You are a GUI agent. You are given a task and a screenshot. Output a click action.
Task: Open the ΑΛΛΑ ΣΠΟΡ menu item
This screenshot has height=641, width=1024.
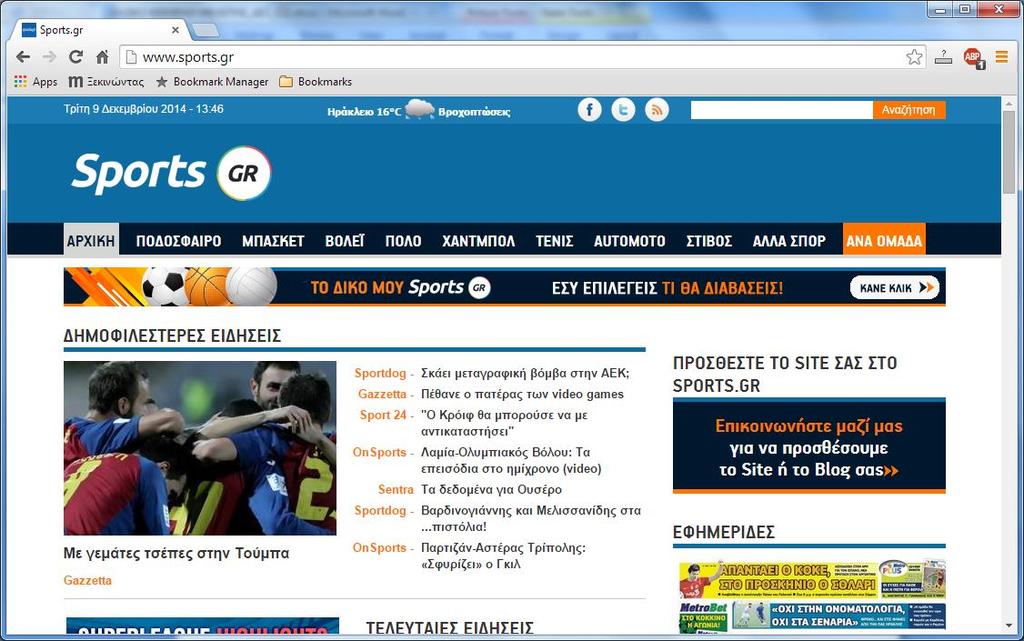[789, 241]
